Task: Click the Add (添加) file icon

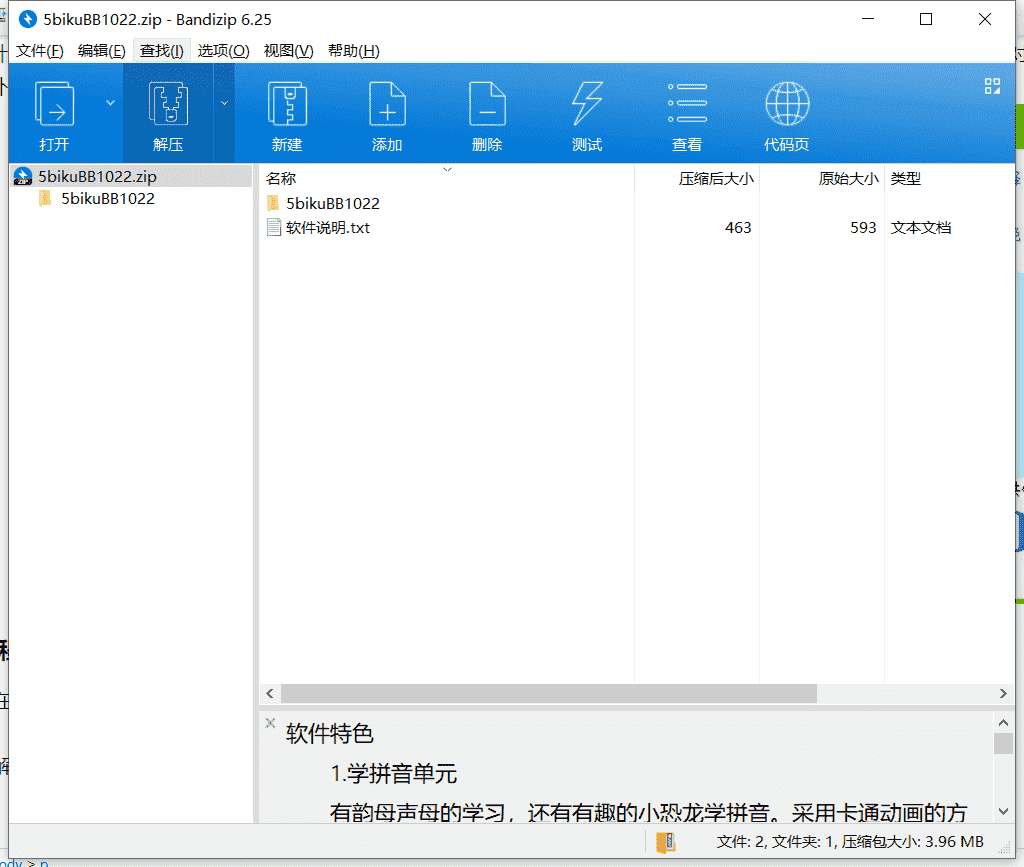Action: pyautogui.click(x=387, y=104)
